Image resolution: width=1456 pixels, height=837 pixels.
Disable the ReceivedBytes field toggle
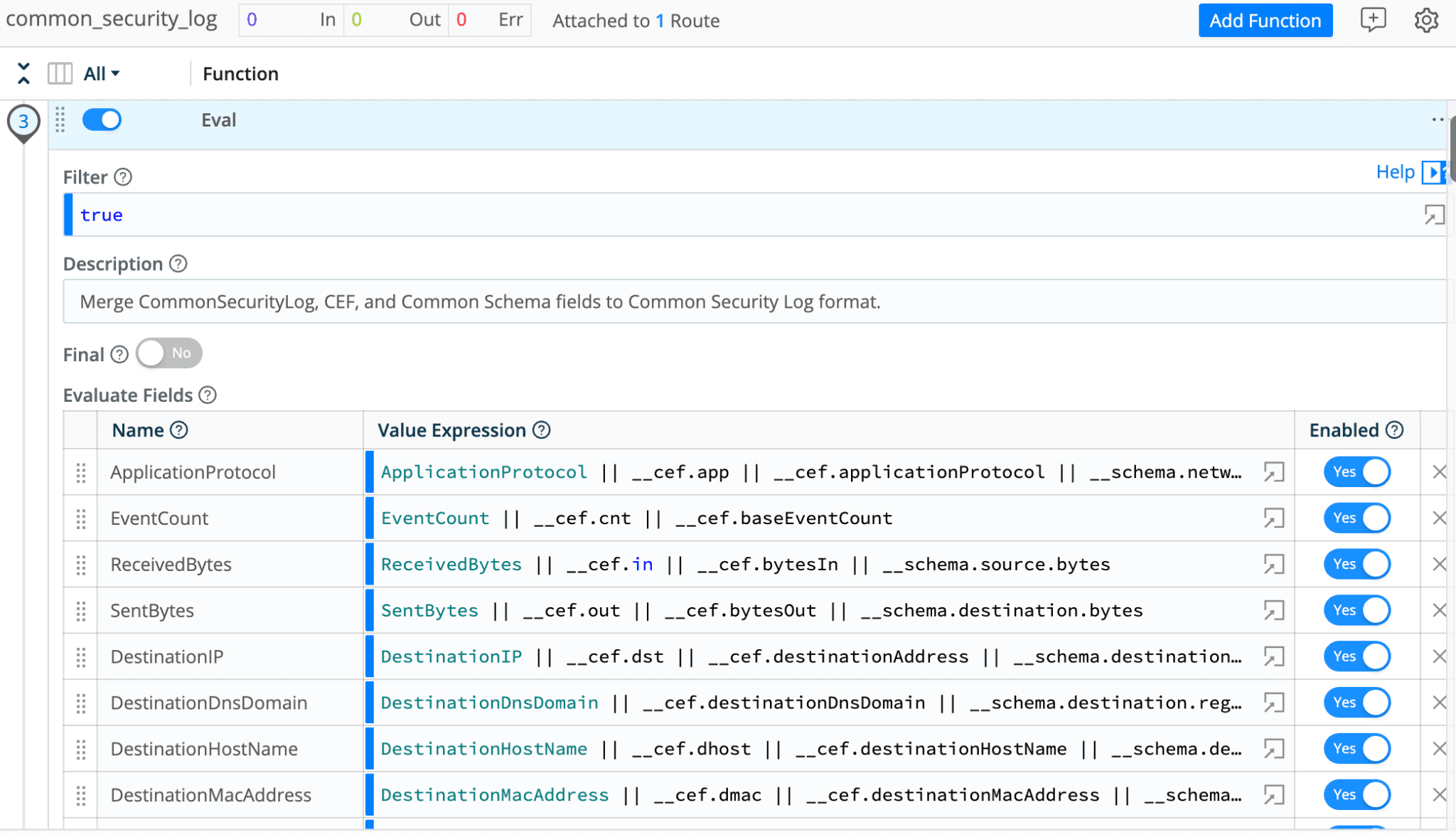click(x=1356, y=565)
